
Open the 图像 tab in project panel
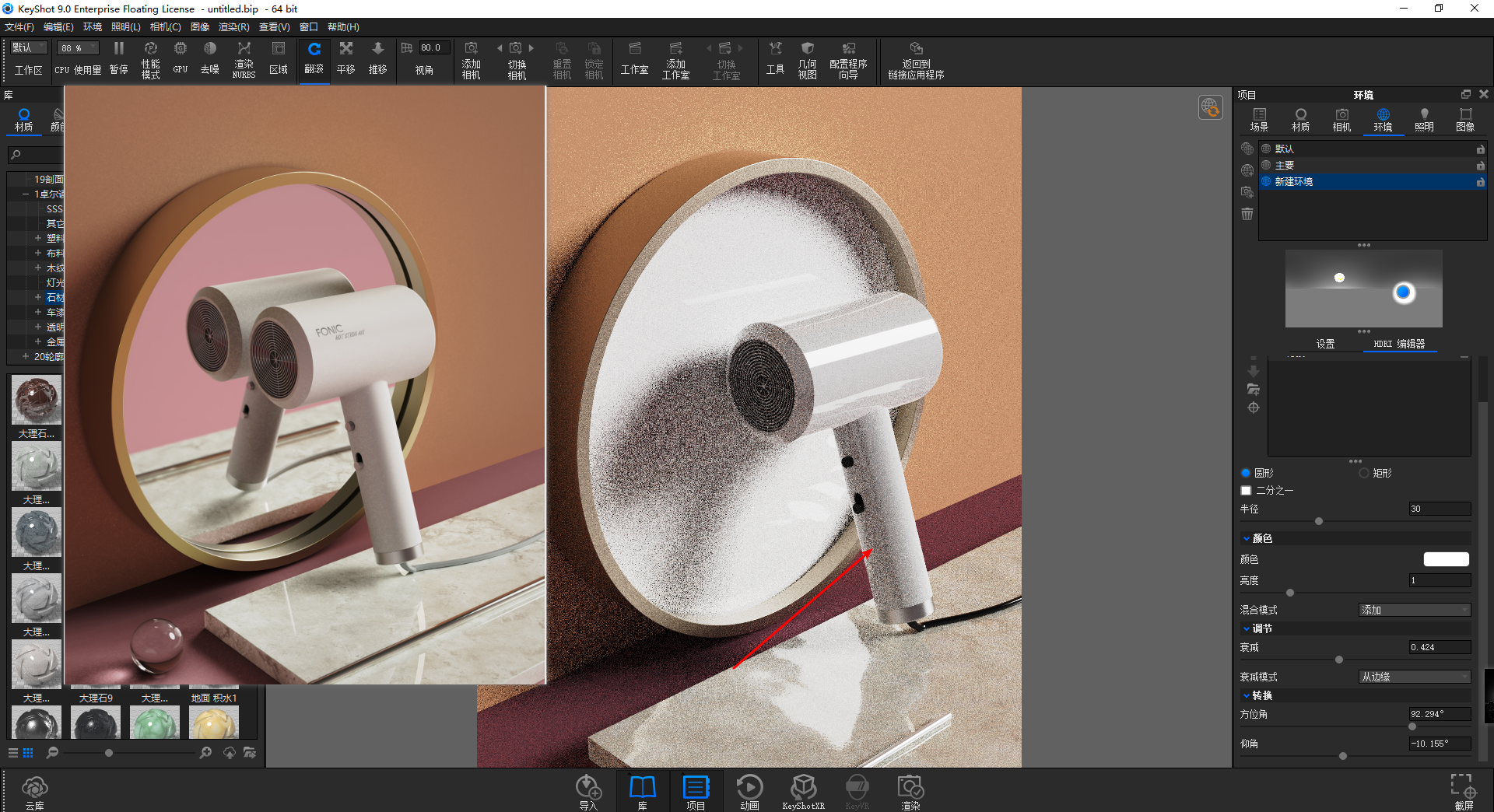(1465, 121)
